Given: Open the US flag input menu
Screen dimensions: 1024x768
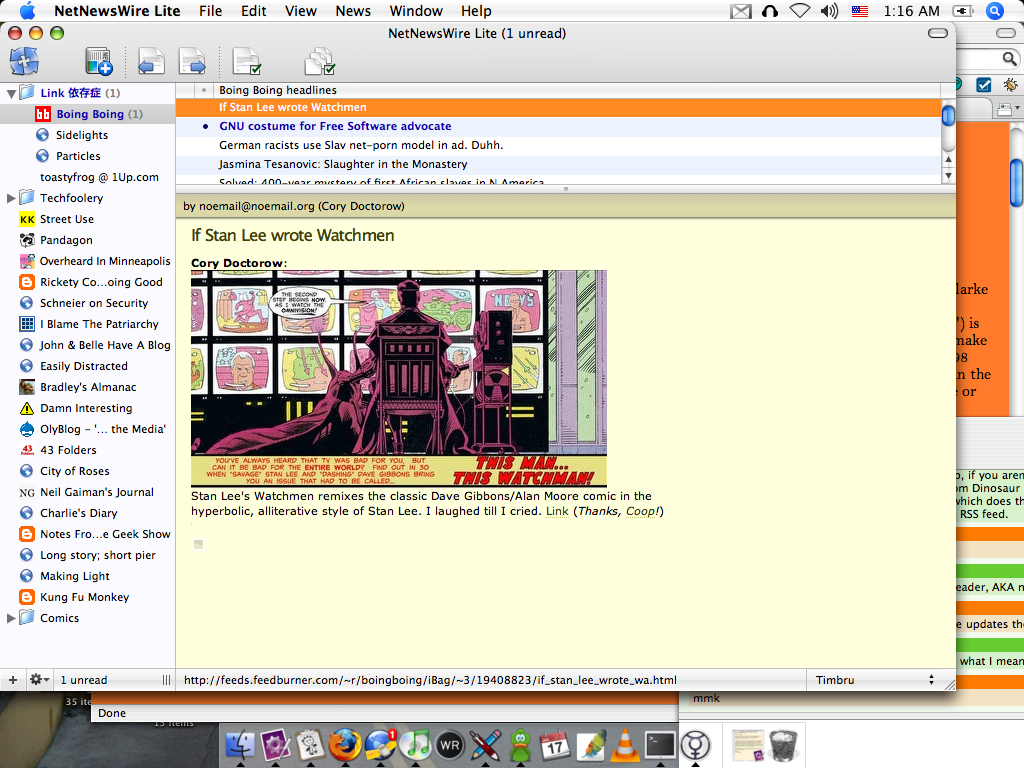Looking at the screenshot, I should click(860, 11).
